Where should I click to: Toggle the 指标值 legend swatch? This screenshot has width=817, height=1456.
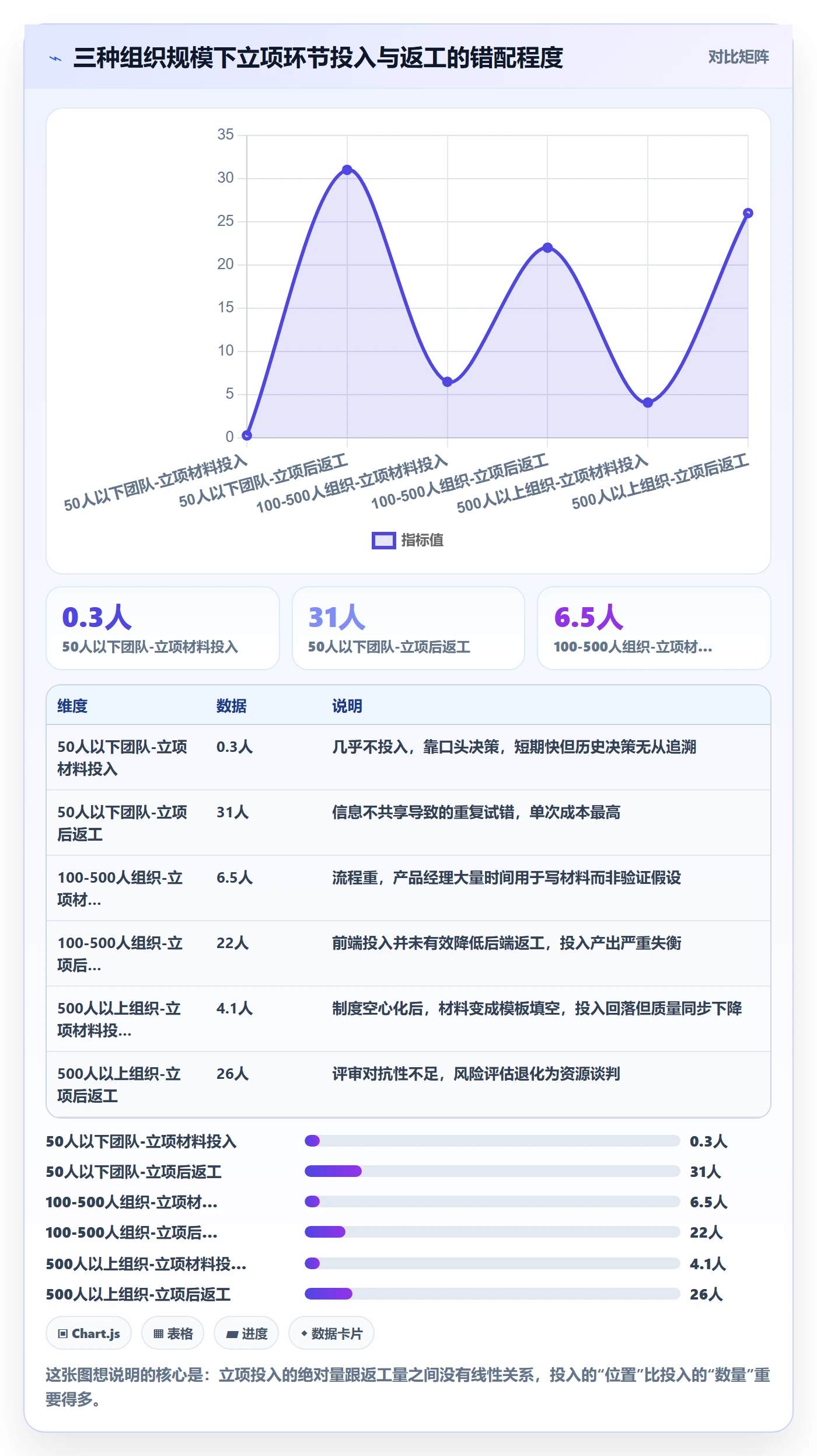pyautogui.click(x=383, y=541)
